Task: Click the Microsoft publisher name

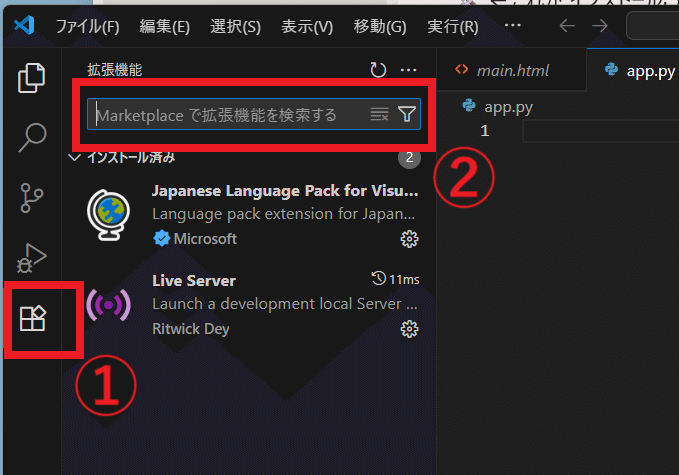Action: click(205, 239)
